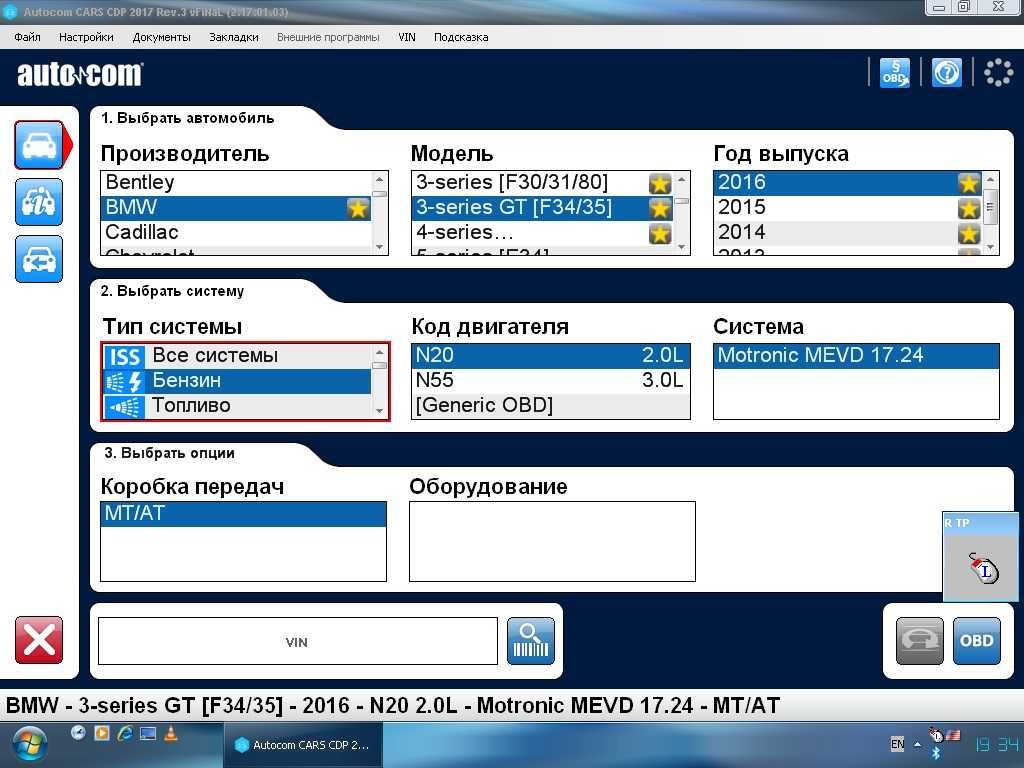Click the red X close button in sidebar
Image resolution: width=1024 pixels, height=768 pixels.
pos(39,640)
